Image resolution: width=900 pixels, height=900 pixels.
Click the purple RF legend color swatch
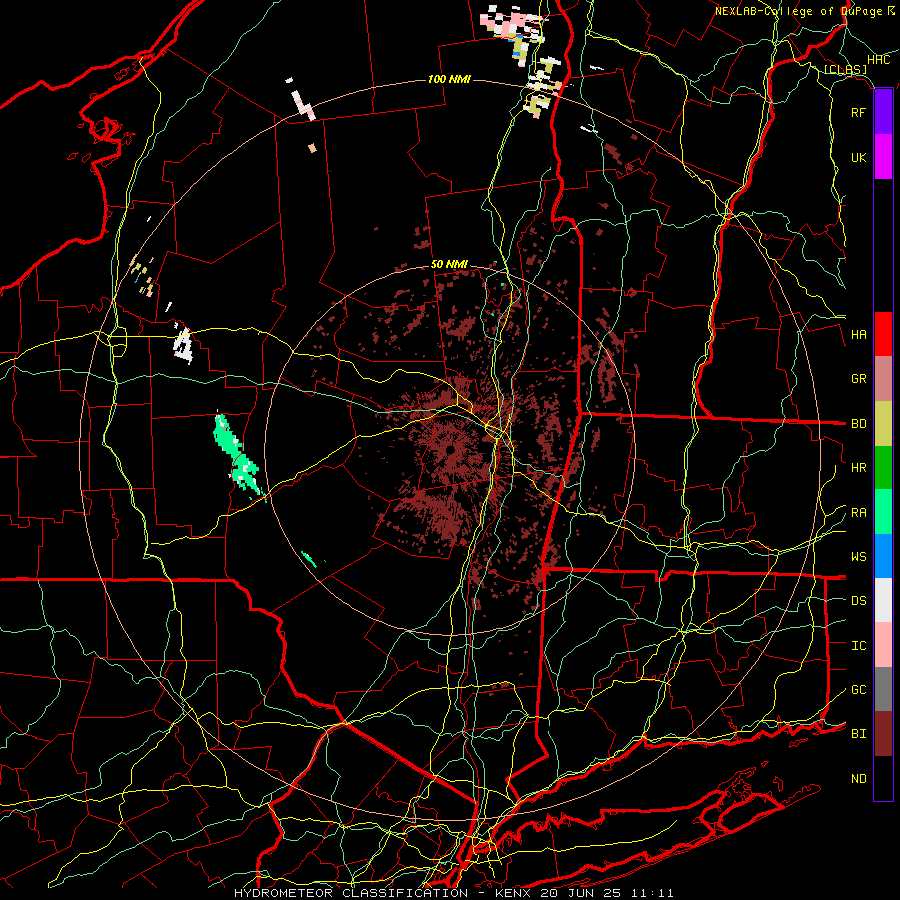point(883,112)
